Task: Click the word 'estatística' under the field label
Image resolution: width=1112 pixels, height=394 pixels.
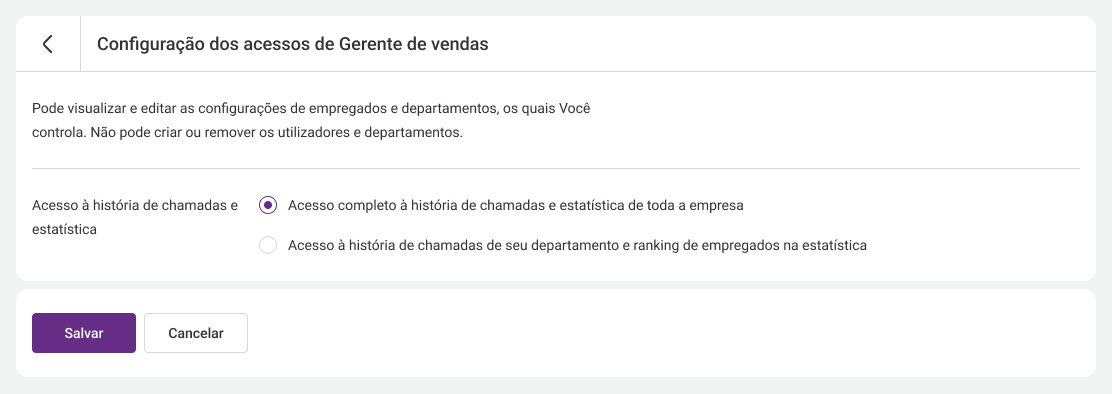Action: pos(65,230)
